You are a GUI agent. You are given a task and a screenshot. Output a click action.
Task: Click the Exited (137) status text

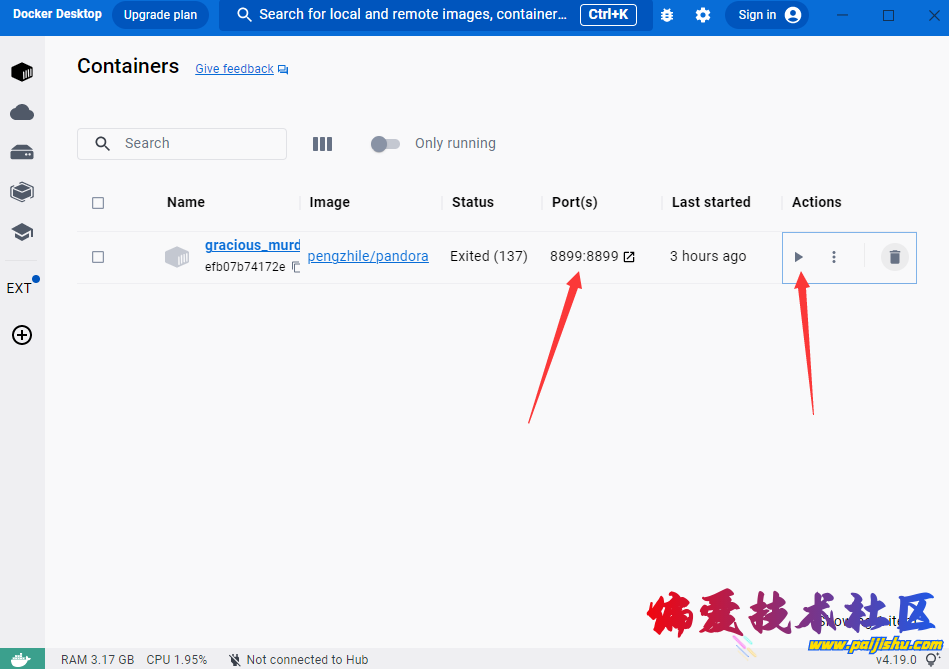click(x=489, y=256)
